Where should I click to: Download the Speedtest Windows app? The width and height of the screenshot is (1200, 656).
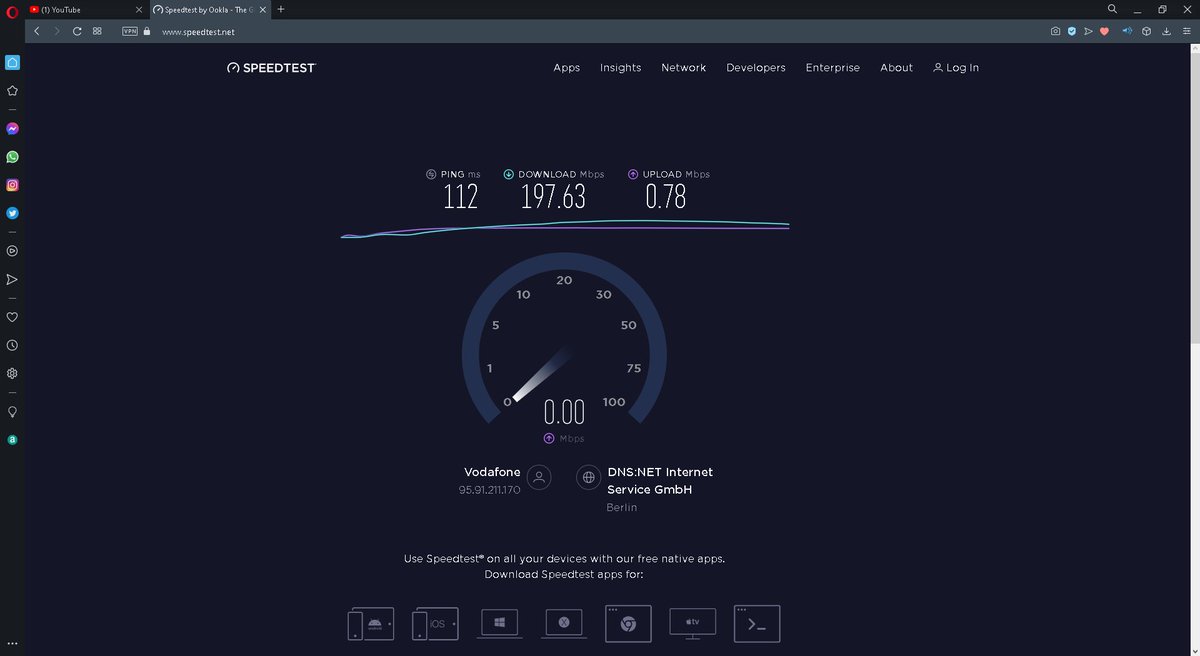[499, 623]
